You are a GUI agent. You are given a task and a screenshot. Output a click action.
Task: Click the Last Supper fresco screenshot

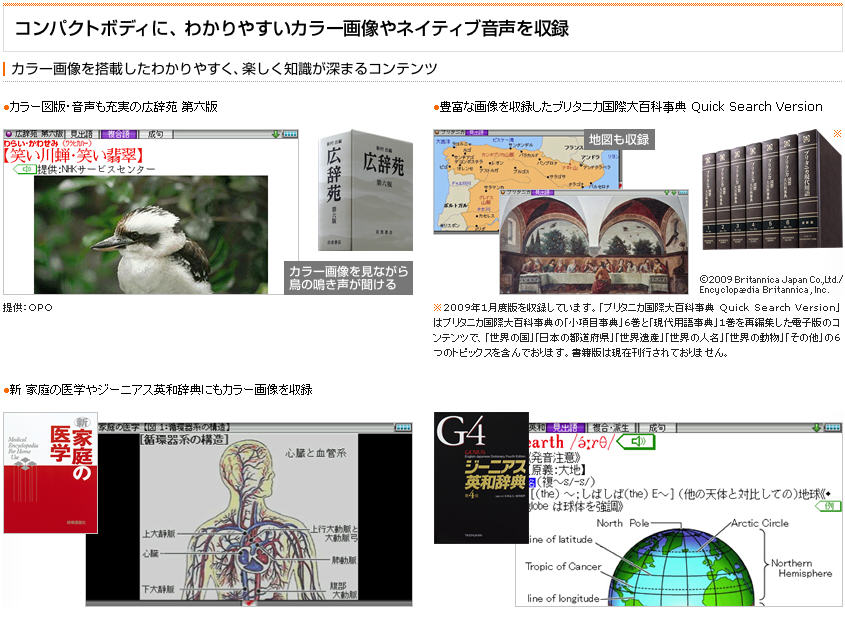(594, 242)
